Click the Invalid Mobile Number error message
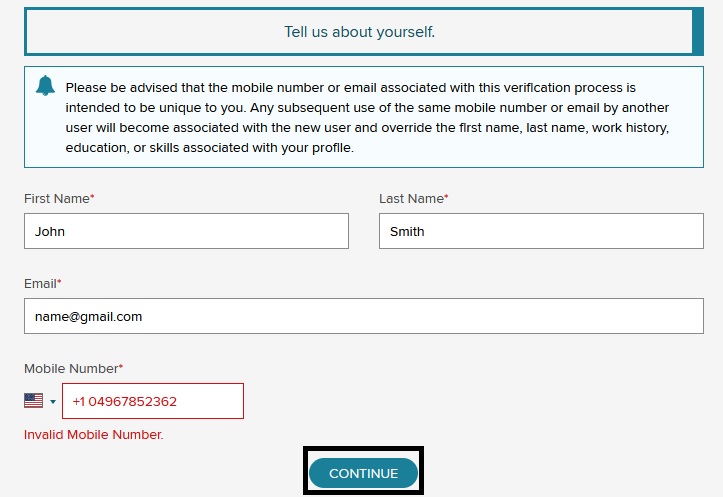Image resolution: width=723 pixels, height=497 pixels. (94, 435)
